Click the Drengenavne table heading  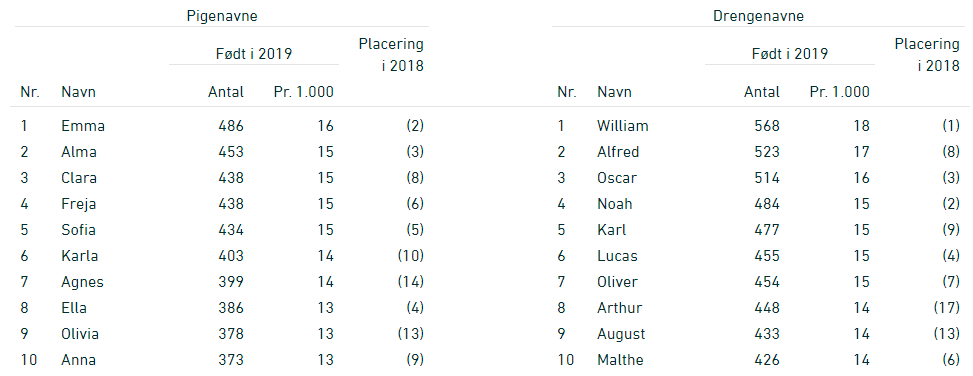[758, 16]
